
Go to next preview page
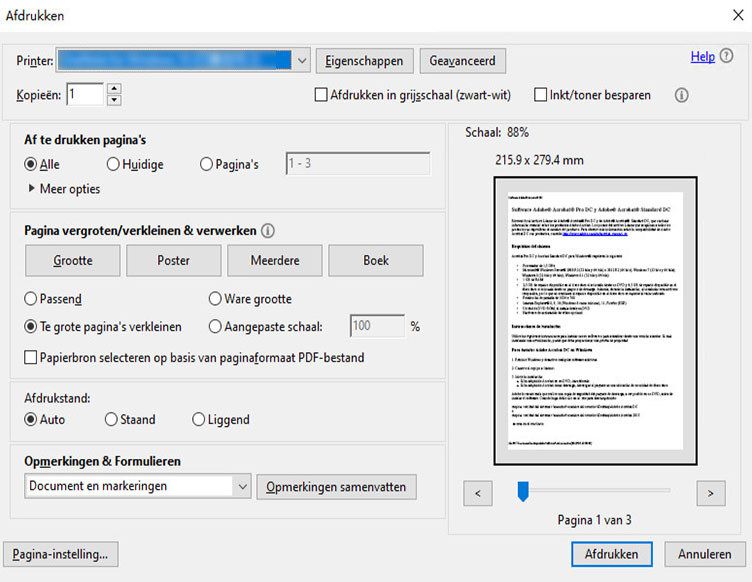[711, 493]
